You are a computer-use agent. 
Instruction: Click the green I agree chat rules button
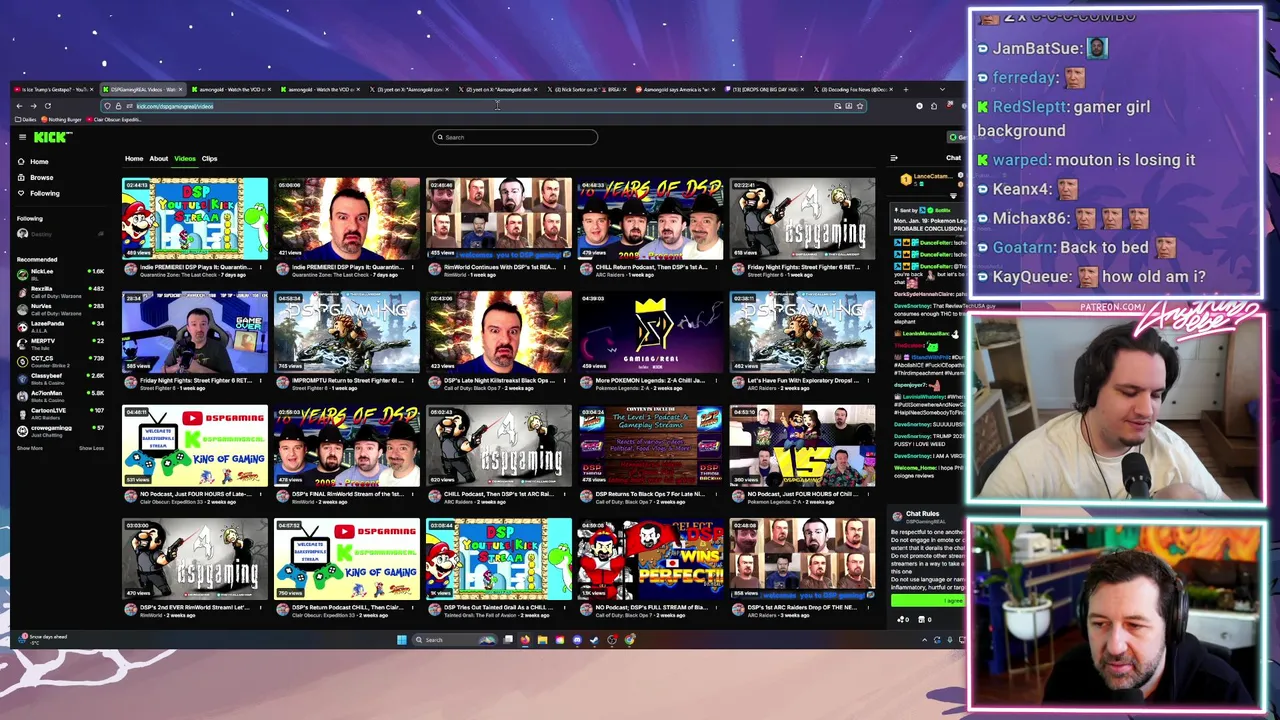pyautogui.click(x=927, y=601)
